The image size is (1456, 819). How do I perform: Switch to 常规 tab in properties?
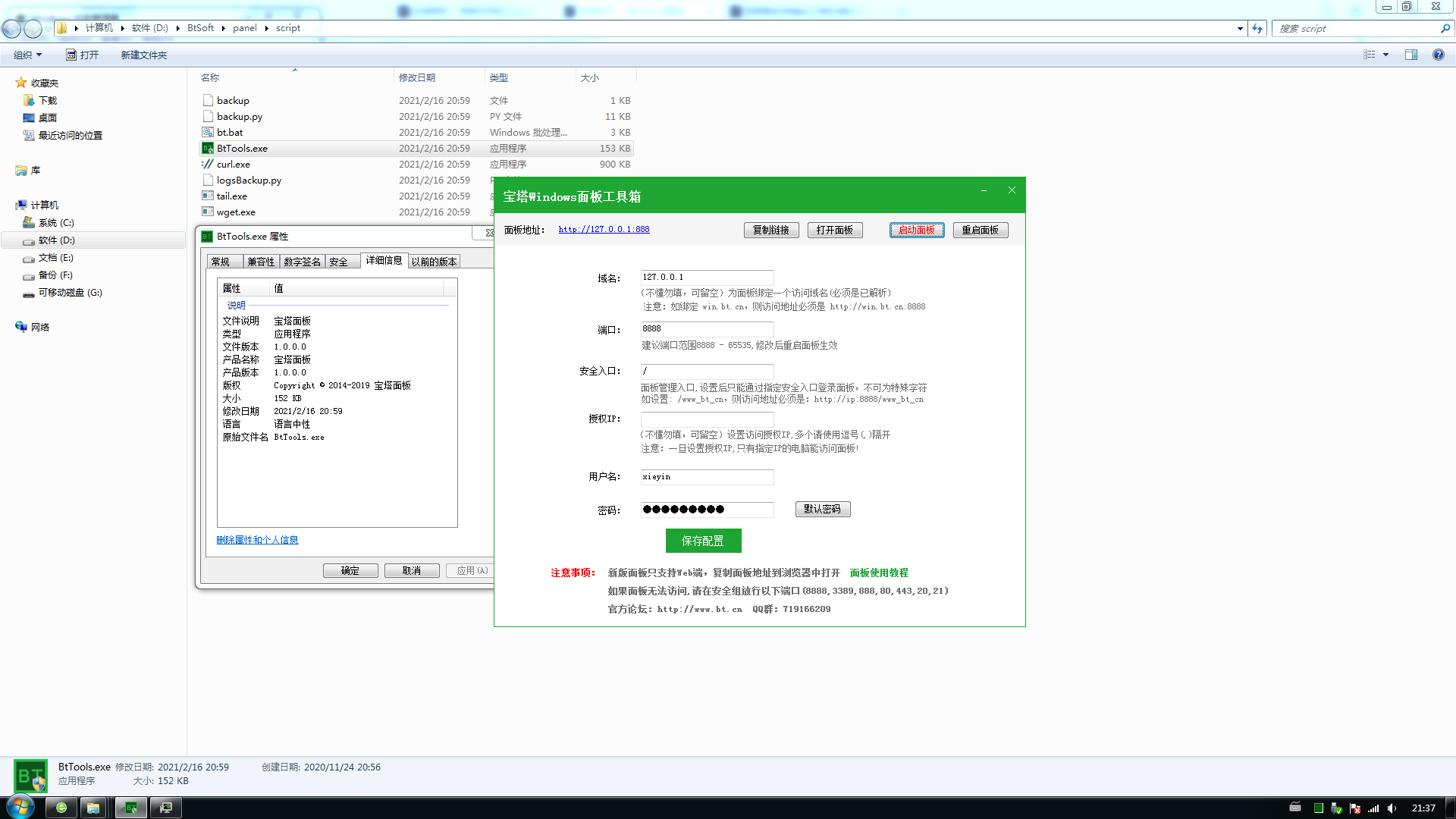tap(224, 262)
